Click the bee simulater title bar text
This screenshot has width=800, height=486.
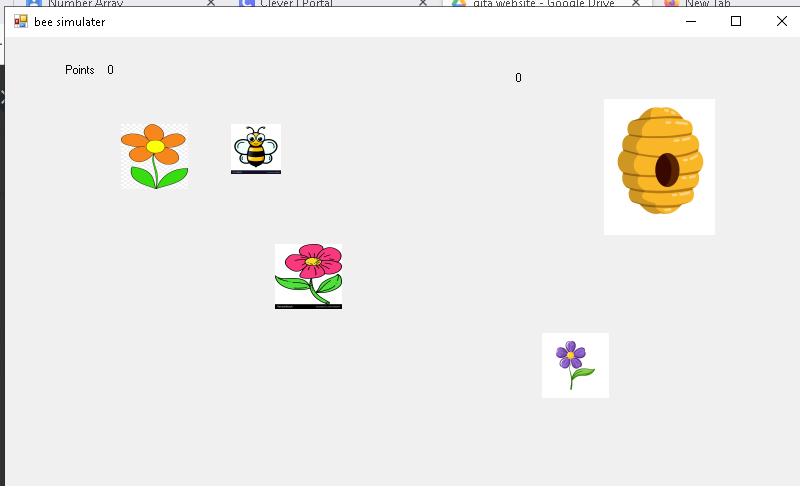click(x=69, y=21)
